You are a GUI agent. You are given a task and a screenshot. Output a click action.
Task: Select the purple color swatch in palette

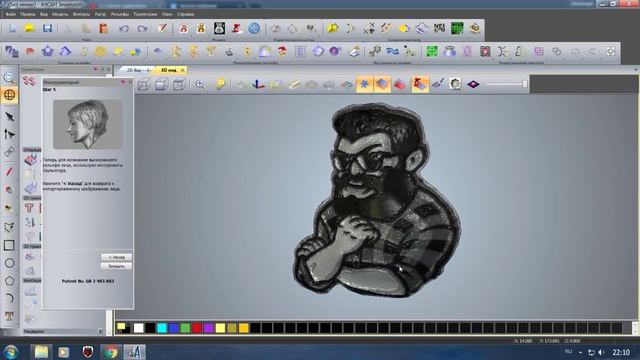(x=209, y=328)
